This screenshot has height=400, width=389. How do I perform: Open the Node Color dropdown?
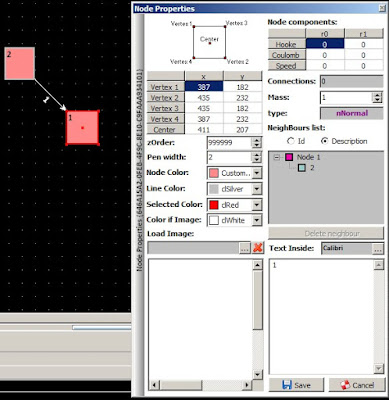256,173
